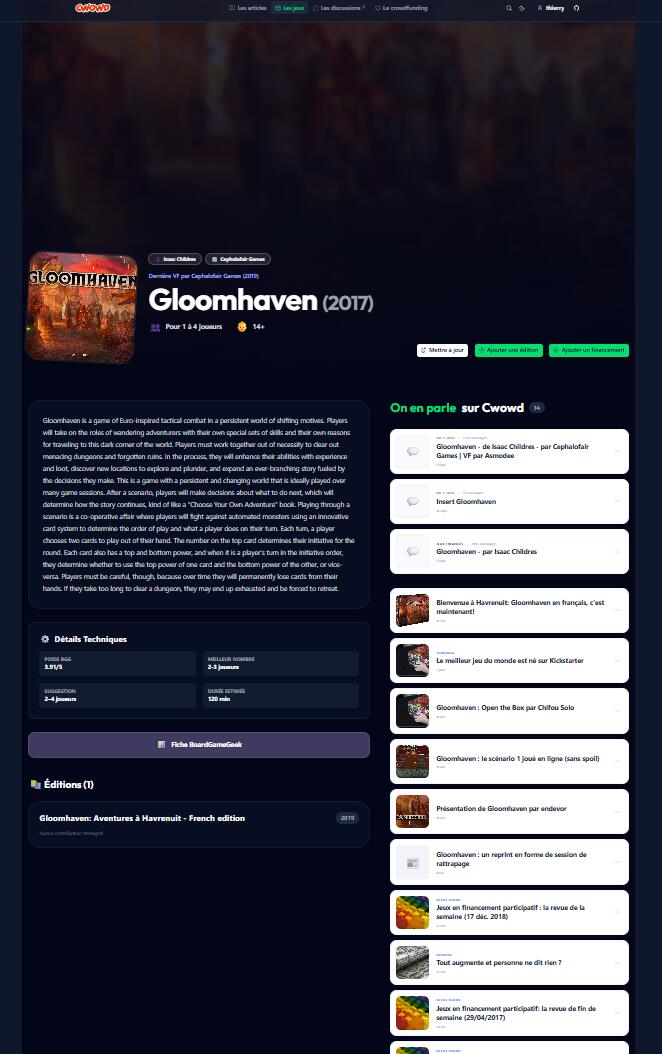Open Le meilleur jeu du monde article
Image resolution: width=662 pixels, height=1054 pixels.
[509, 661]
